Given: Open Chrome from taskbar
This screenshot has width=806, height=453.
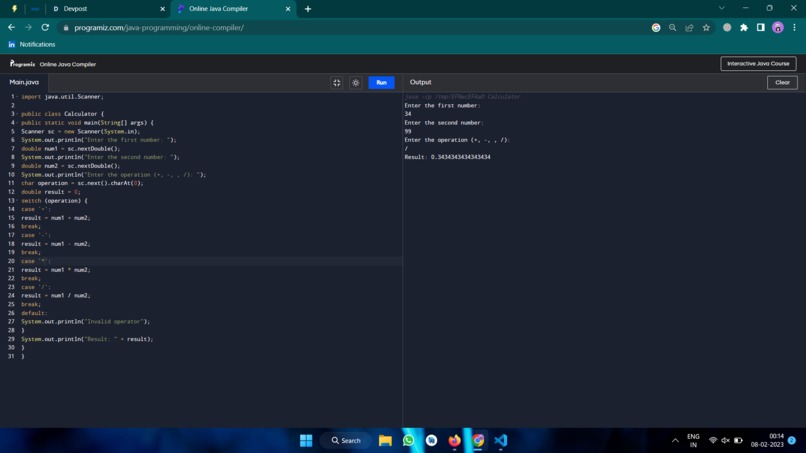Looking at the screenshot, I should 478,441.
